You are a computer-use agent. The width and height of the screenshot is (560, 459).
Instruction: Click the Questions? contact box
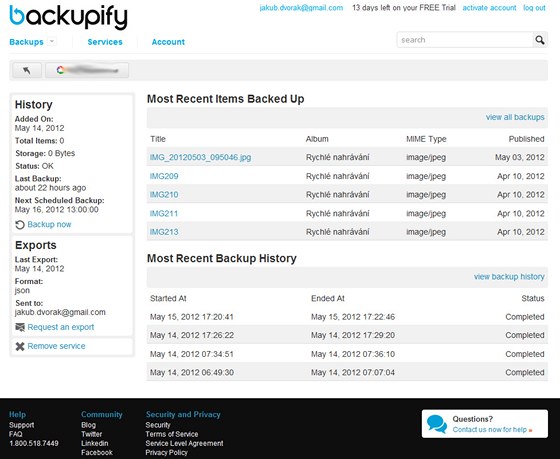(485, 424)
